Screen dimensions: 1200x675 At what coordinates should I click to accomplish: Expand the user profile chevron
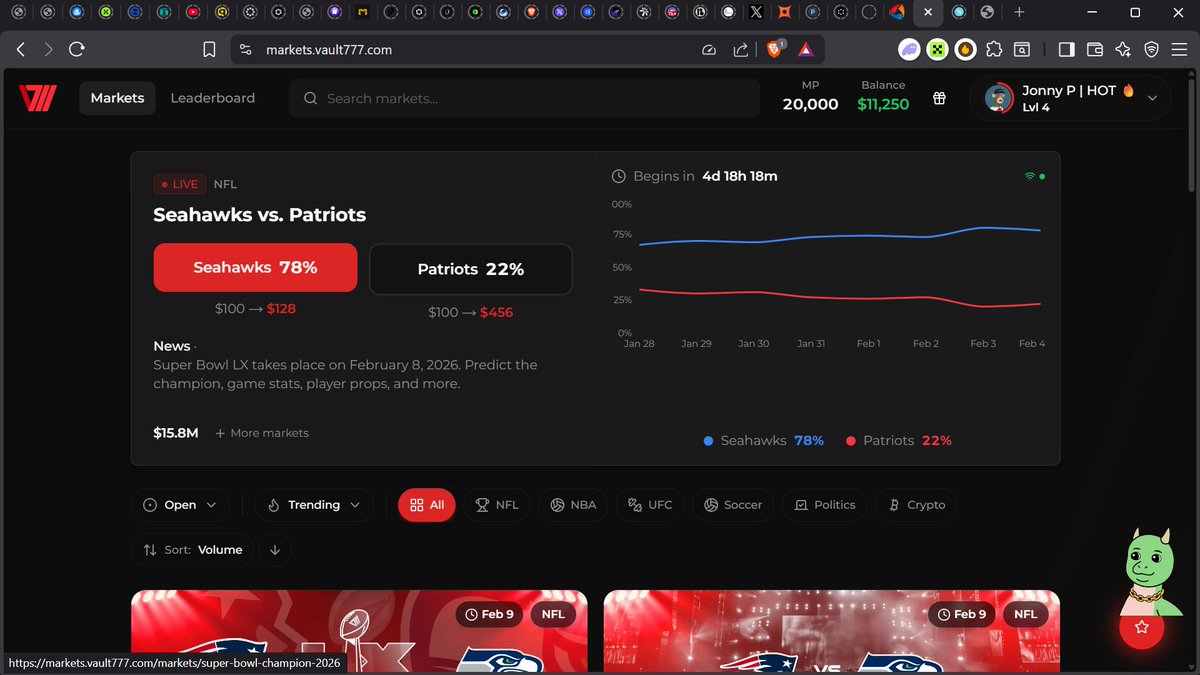pos(1152,98)
